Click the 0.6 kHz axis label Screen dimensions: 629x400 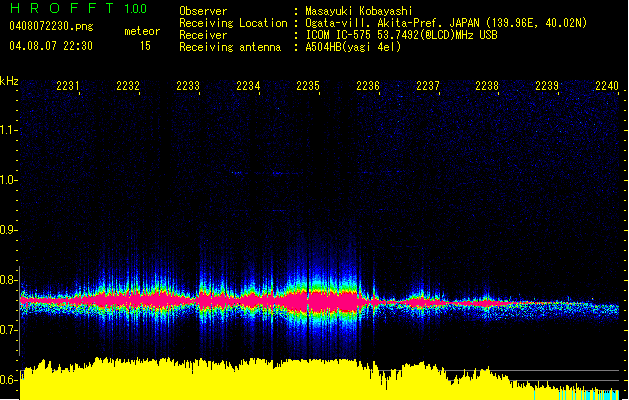click(8, 380)
